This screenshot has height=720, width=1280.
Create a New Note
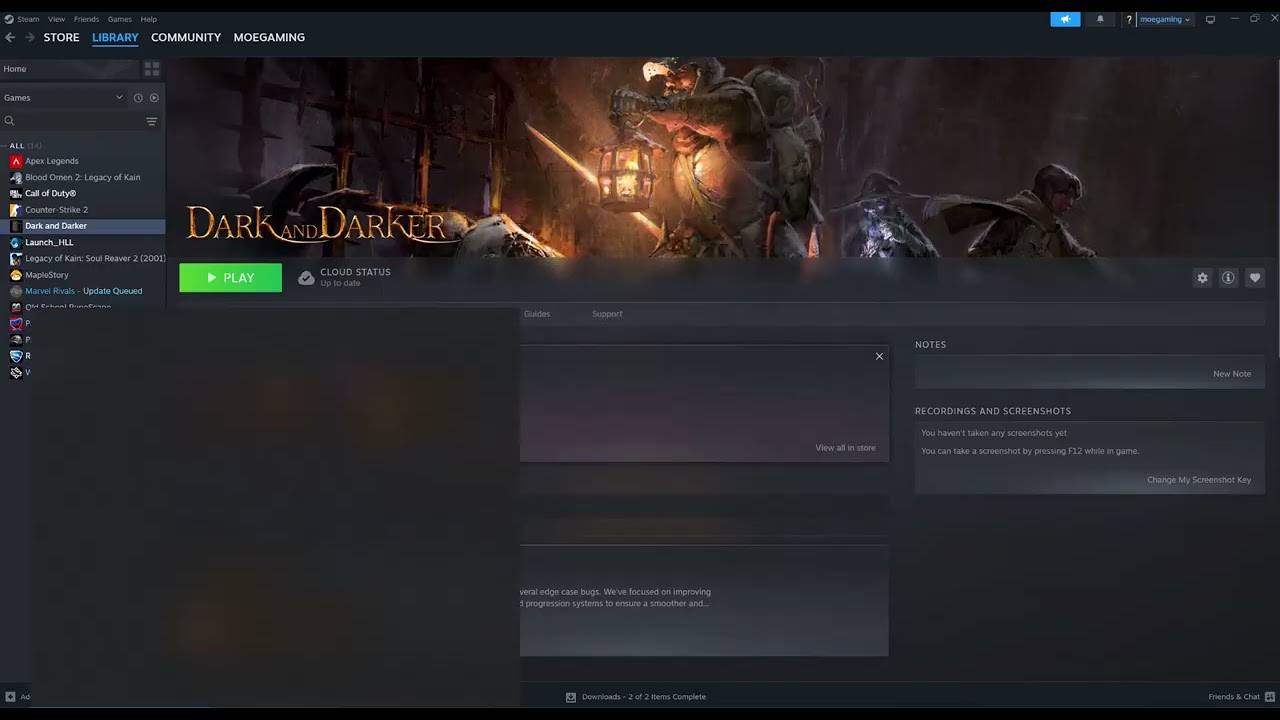[1232, 374]
